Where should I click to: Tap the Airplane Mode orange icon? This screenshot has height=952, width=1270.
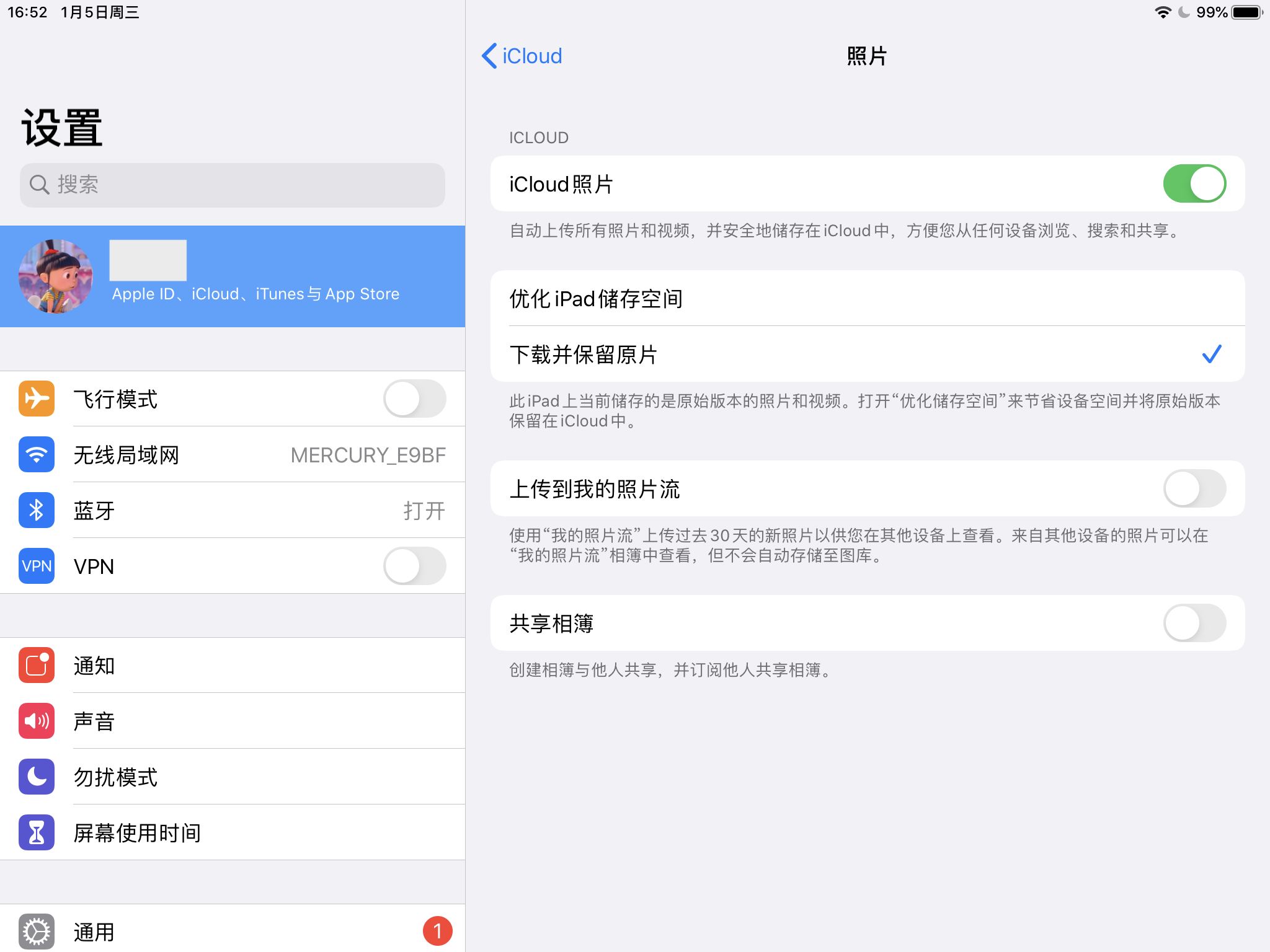point(37,399)
